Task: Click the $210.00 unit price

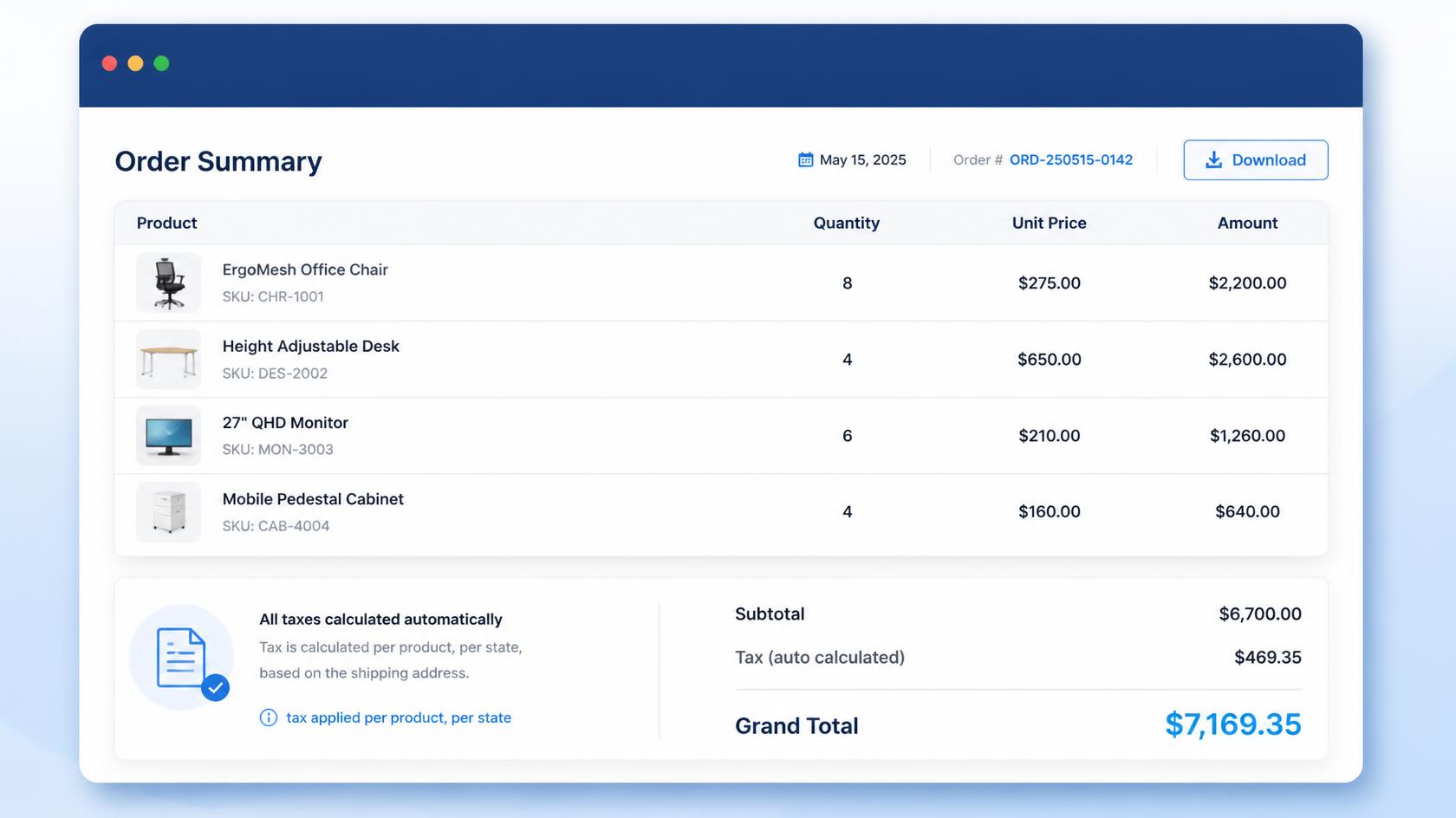Action: point(1049,436)
